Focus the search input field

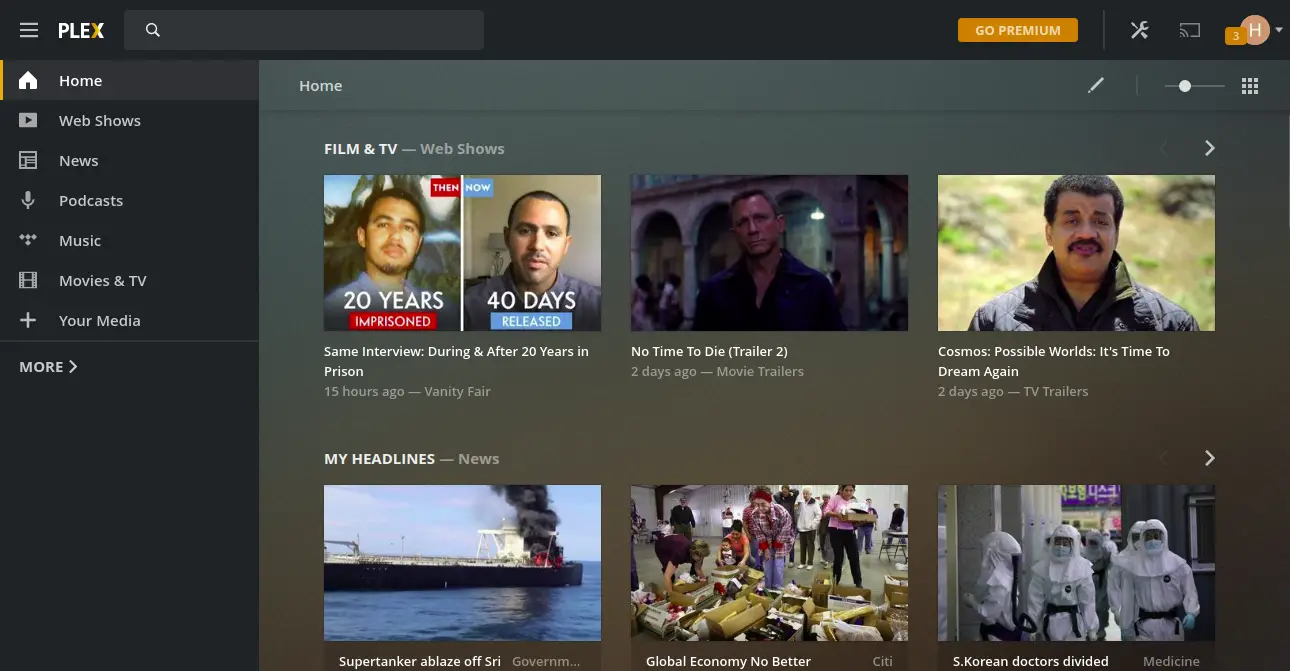click(x=304, y=30)
